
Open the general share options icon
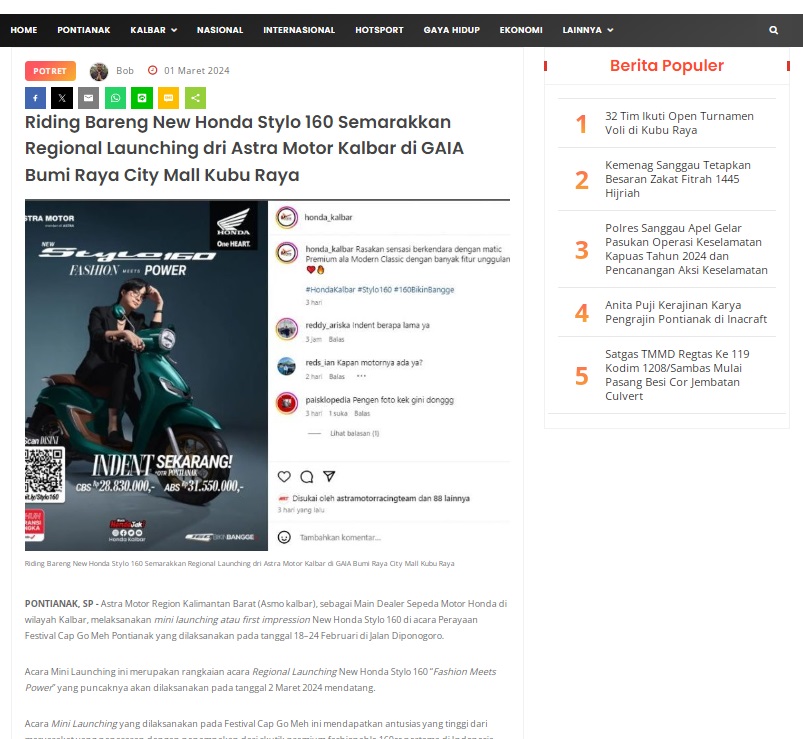195,98
